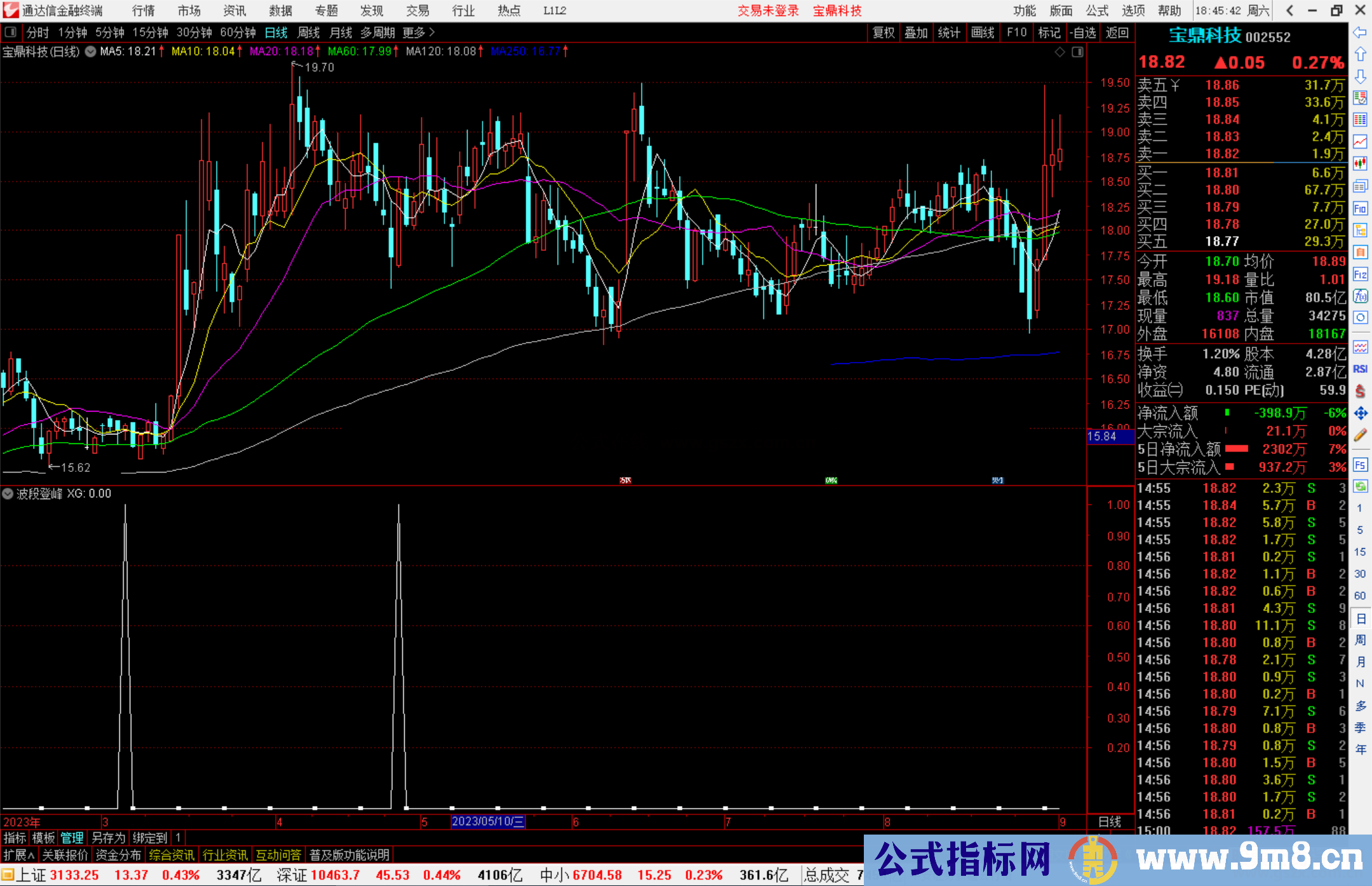Click the green refresh sidebar icon
Screen dimensions: 1372x886
pyautogui.click(x=1360, y=487)
